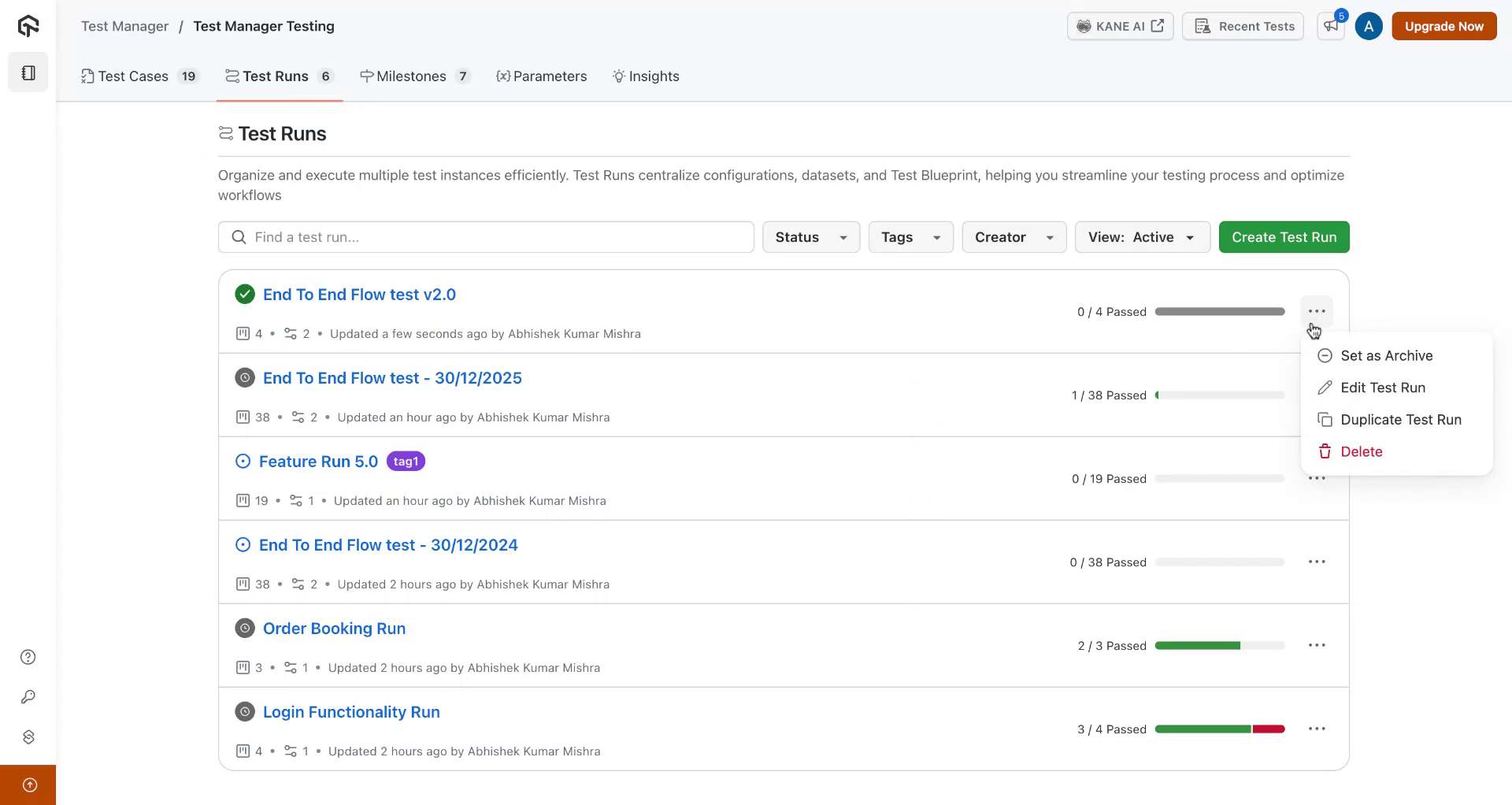The image size is (1512, 805).
Task: Open the Creator filter dropdown
Action: (1014, 237)
